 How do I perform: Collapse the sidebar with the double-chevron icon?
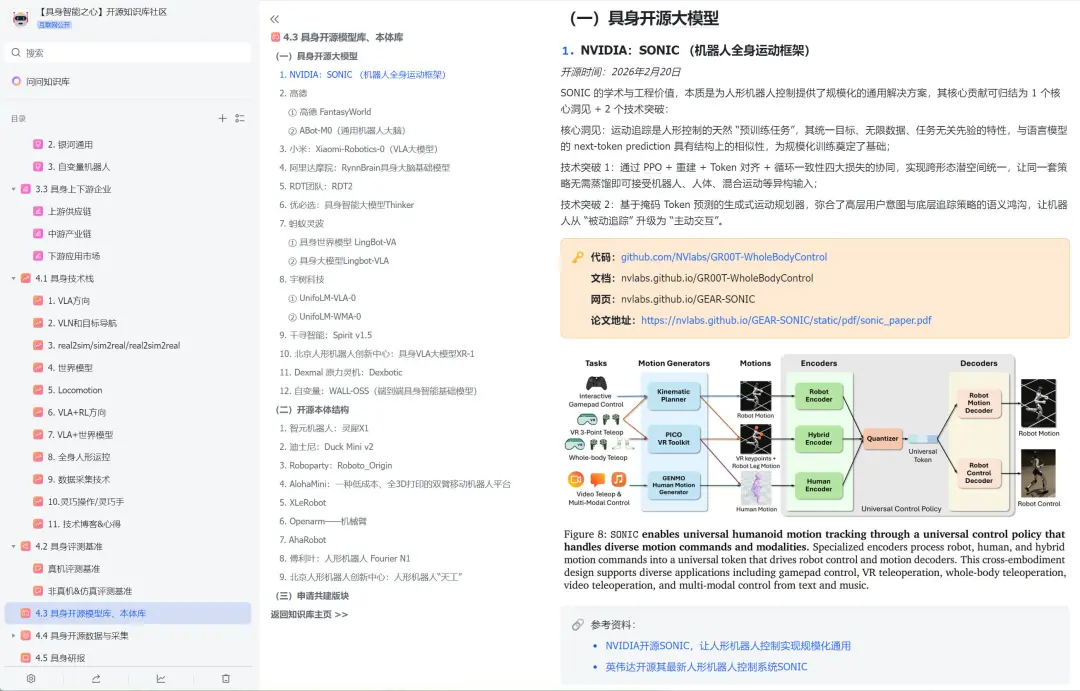click(275, 19)
